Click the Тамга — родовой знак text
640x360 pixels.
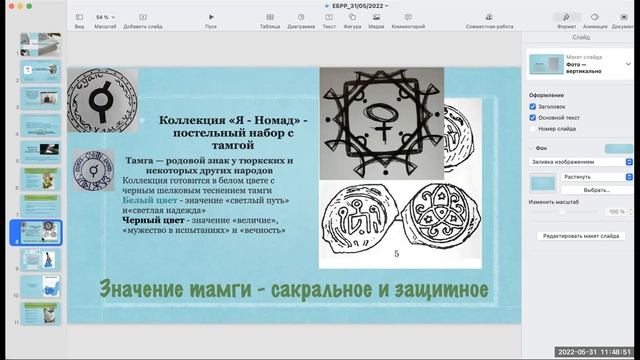(x=209, y=165)
